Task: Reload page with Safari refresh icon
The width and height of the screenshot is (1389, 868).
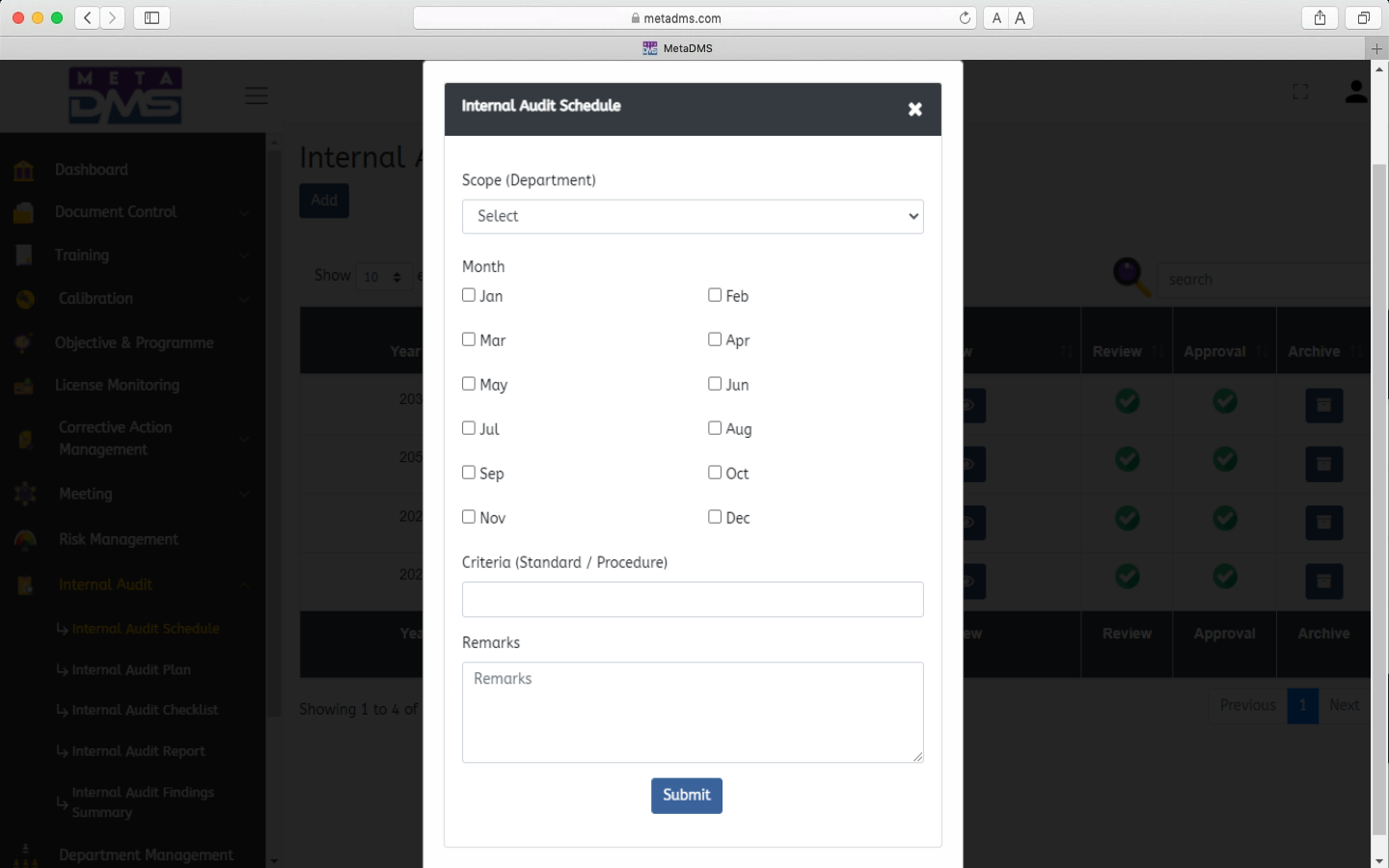Action: (x=965, y=17)
